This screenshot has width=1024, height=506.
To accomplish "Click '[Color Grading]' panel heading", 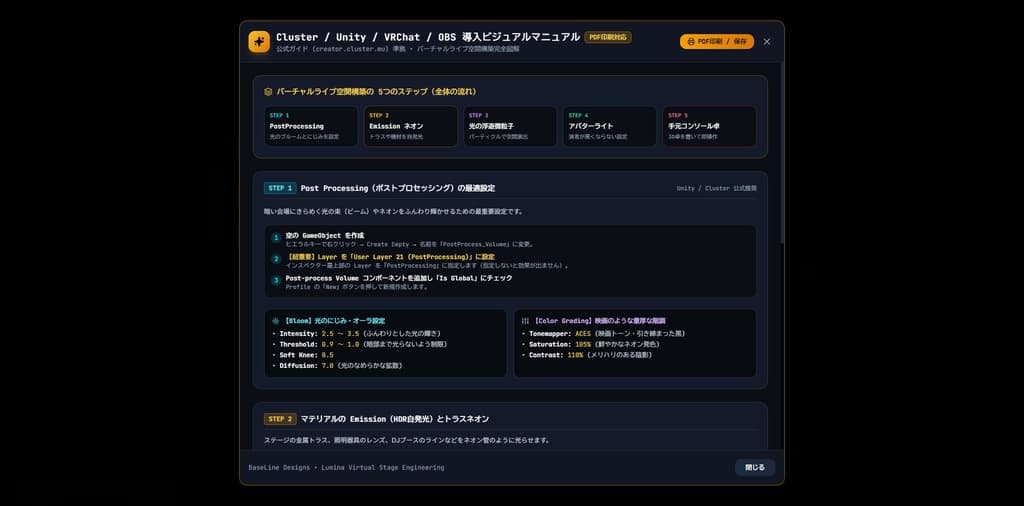I will tap(598, 321).
